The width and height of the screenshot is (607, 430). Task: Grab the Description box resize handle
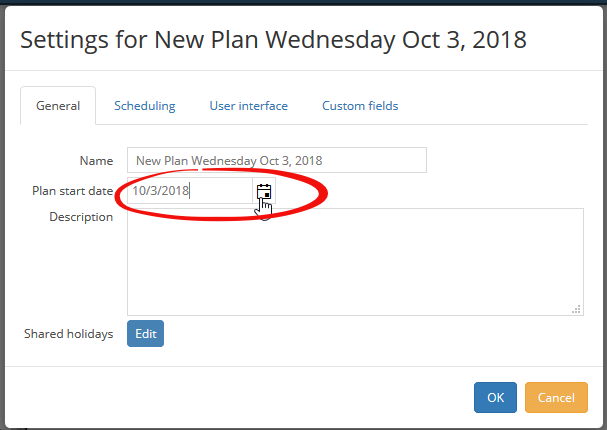(x=576, y=309)
